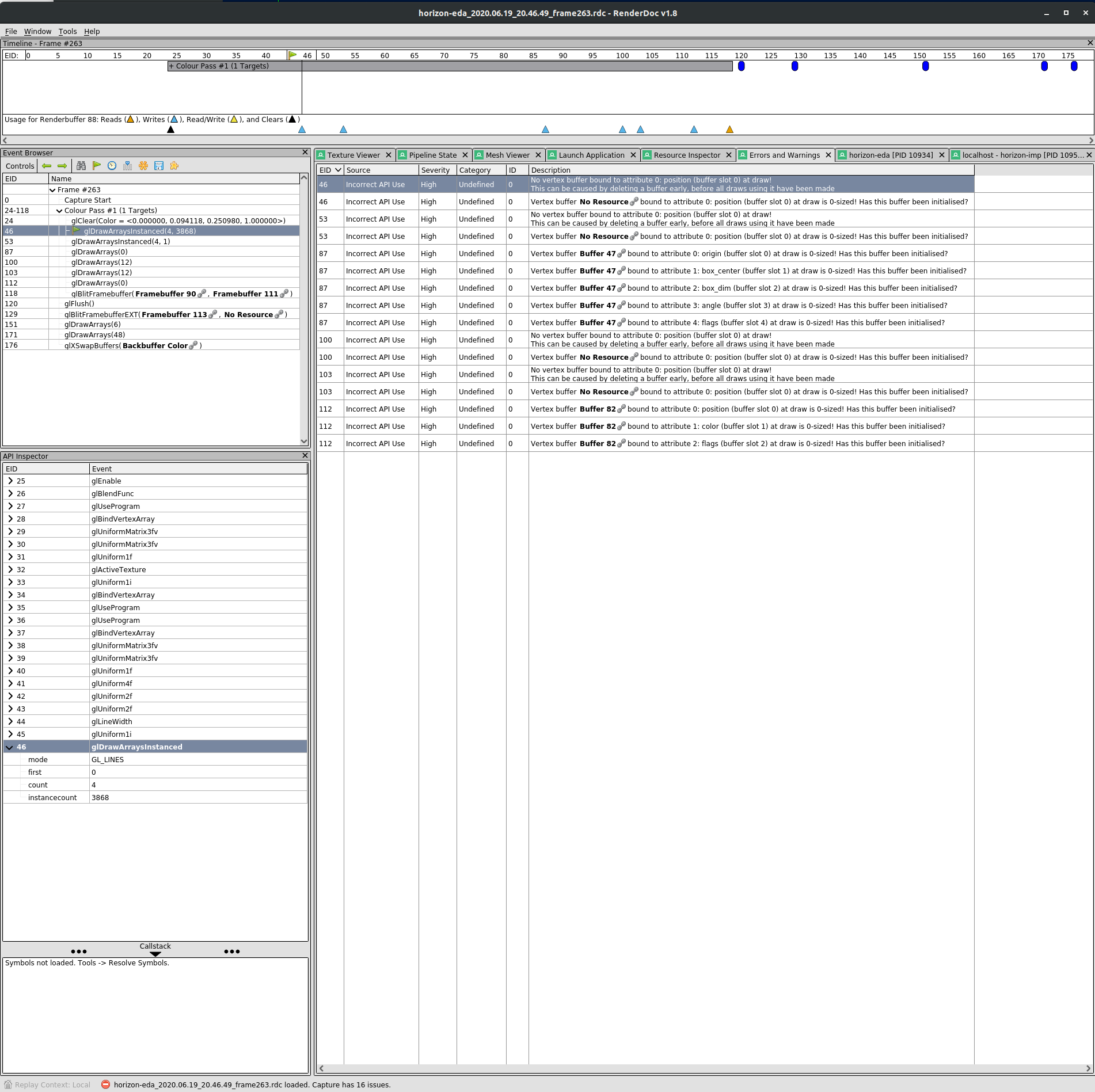Screen dimensions: 1095x1092
Task: Select the EID 87 Buffer 47 error row
Action: (x=691, y=253)
